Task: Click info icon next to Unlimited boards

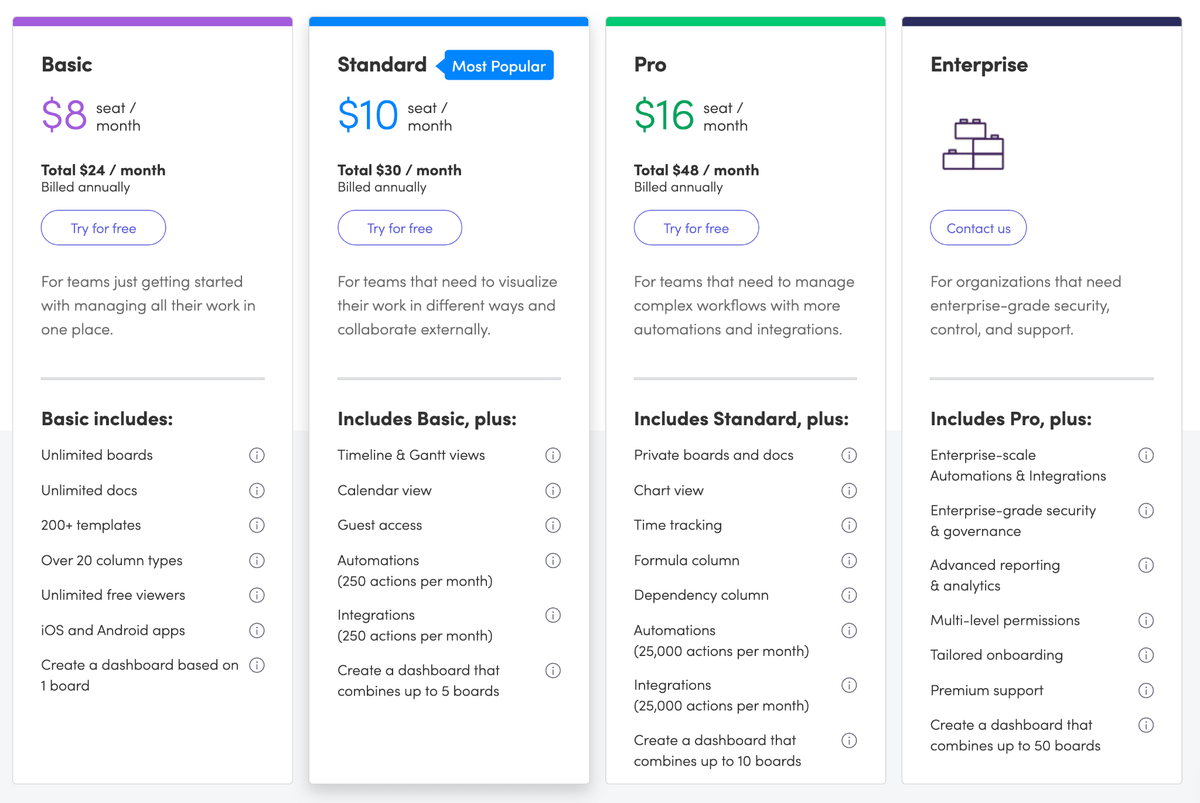Action: 257,455
